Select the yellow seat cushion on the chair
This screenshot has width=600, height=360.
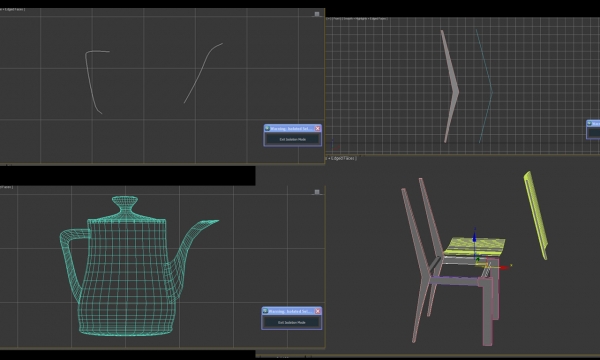click(474, 247)
